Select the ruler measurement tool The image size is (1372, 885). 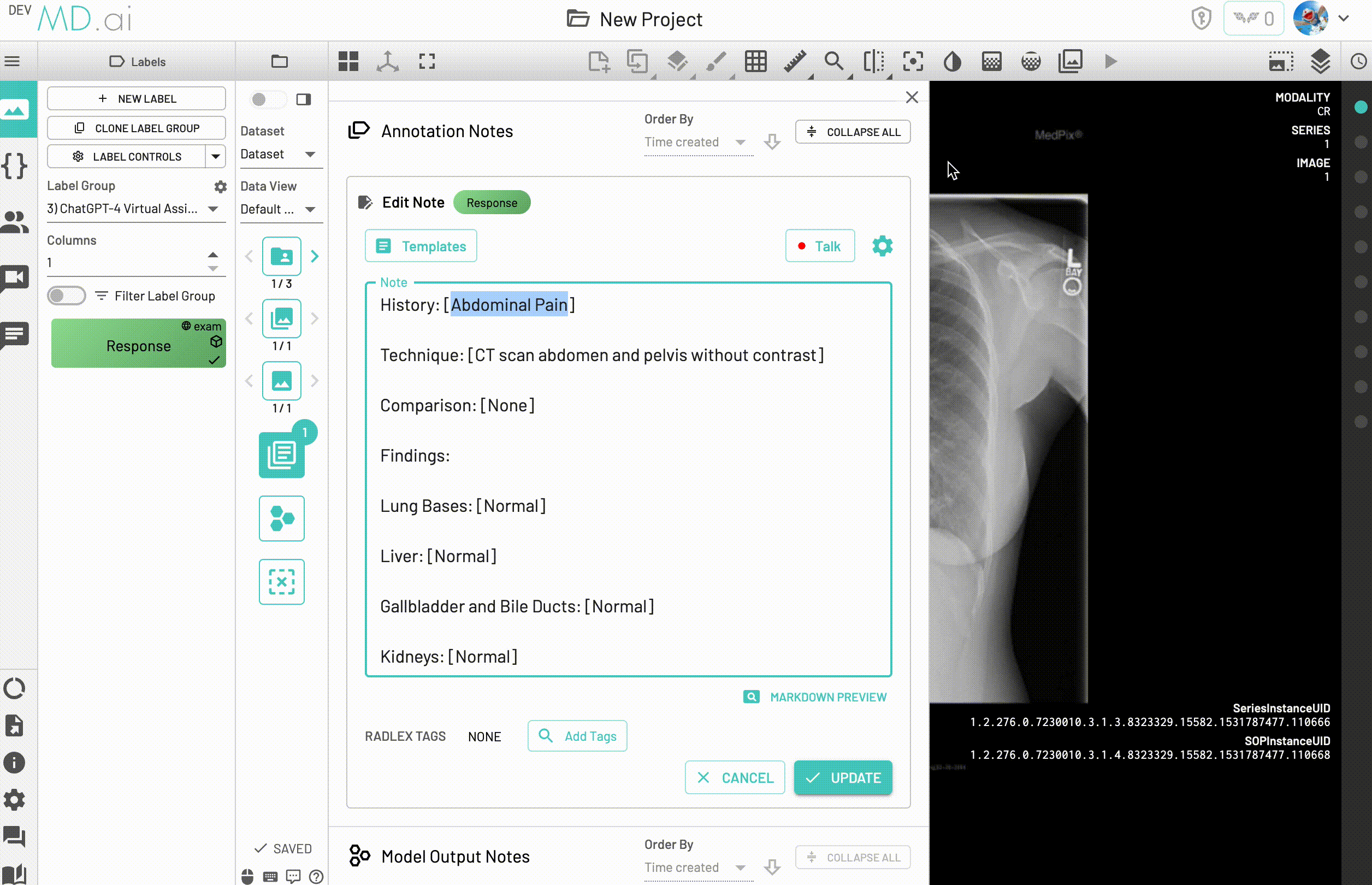(x=795, y=62)
